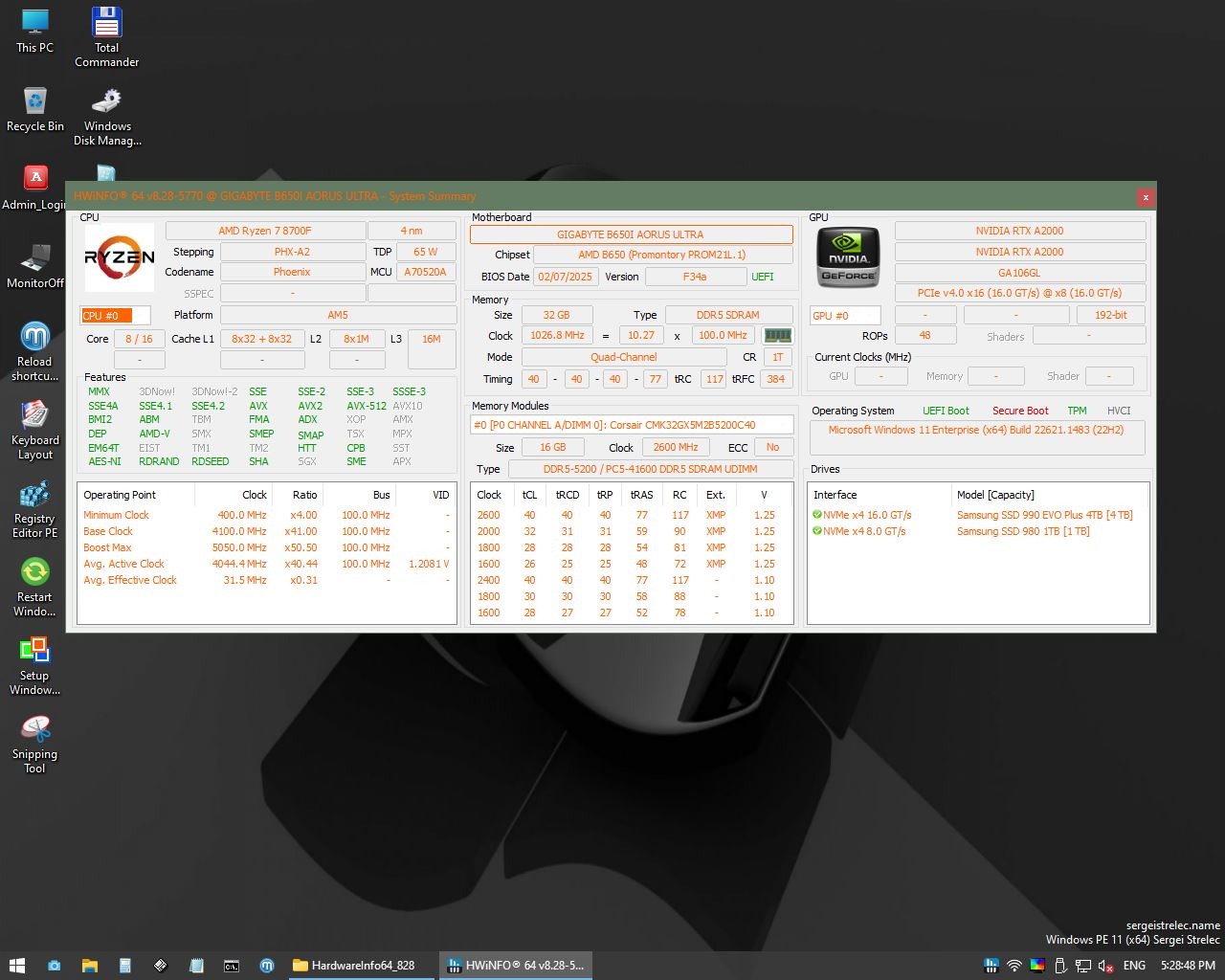Open This PC desktop icon

click(x=35, y=31)
